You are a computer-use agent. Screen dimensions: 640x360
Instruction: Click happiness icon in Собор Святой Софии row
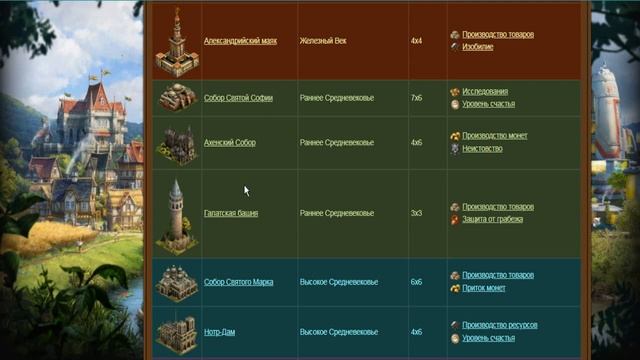455,104
